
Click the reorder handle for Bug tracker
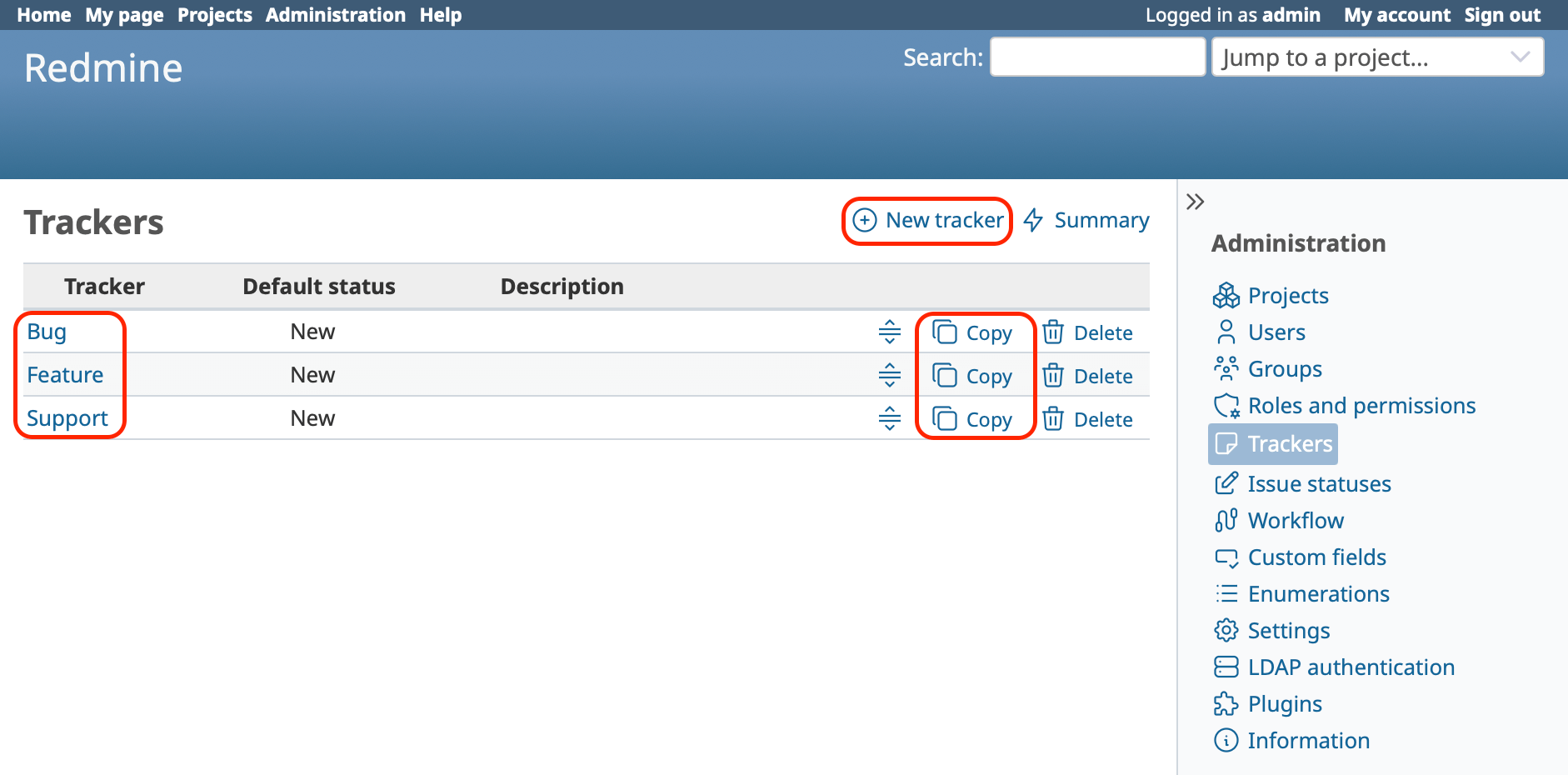click(x=889, y=332)
